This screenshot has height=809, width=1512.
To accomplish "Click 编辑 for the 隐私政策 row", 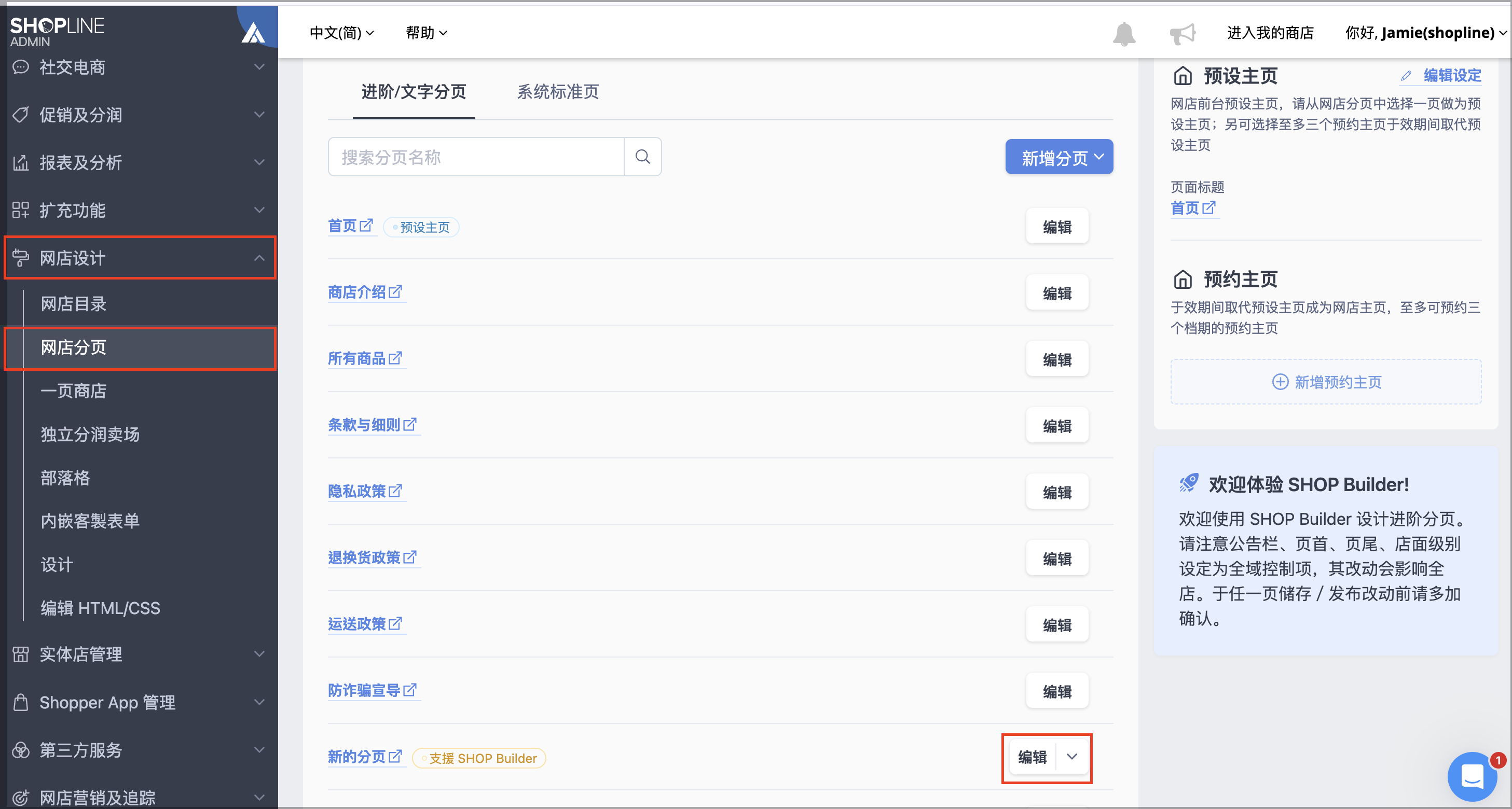I will pyautogui.click(x=1057, y=492).
